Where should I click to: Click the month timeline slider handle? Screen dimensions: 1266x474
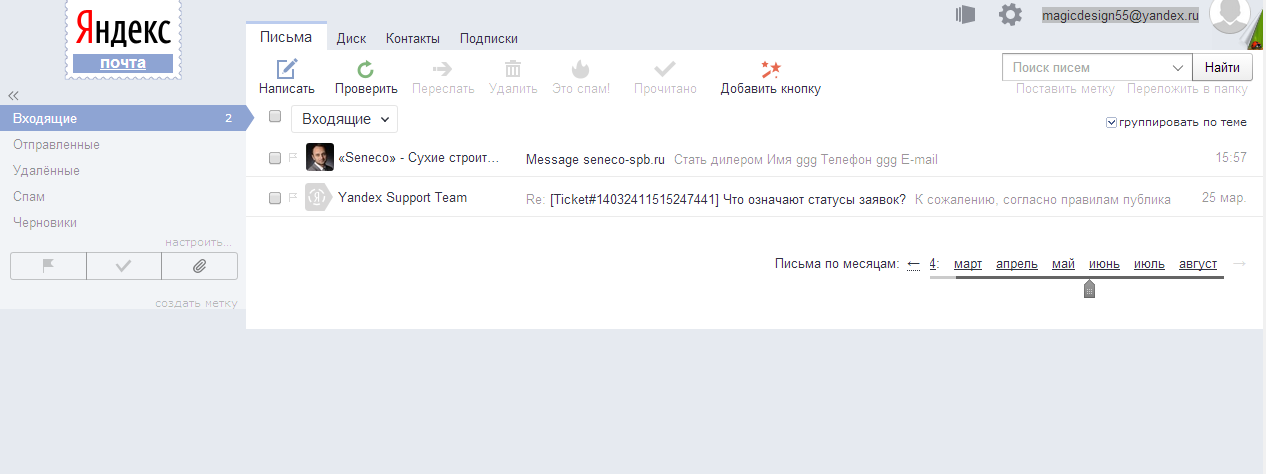tap(1089, 289)
